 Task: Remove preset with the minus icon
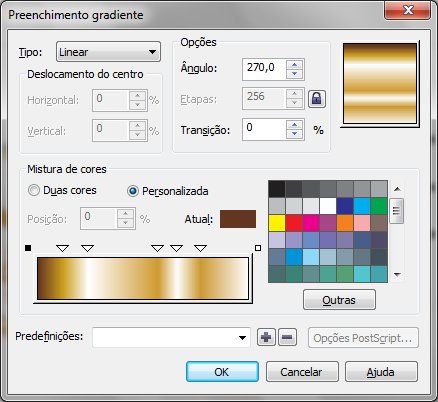click(287, 337)
